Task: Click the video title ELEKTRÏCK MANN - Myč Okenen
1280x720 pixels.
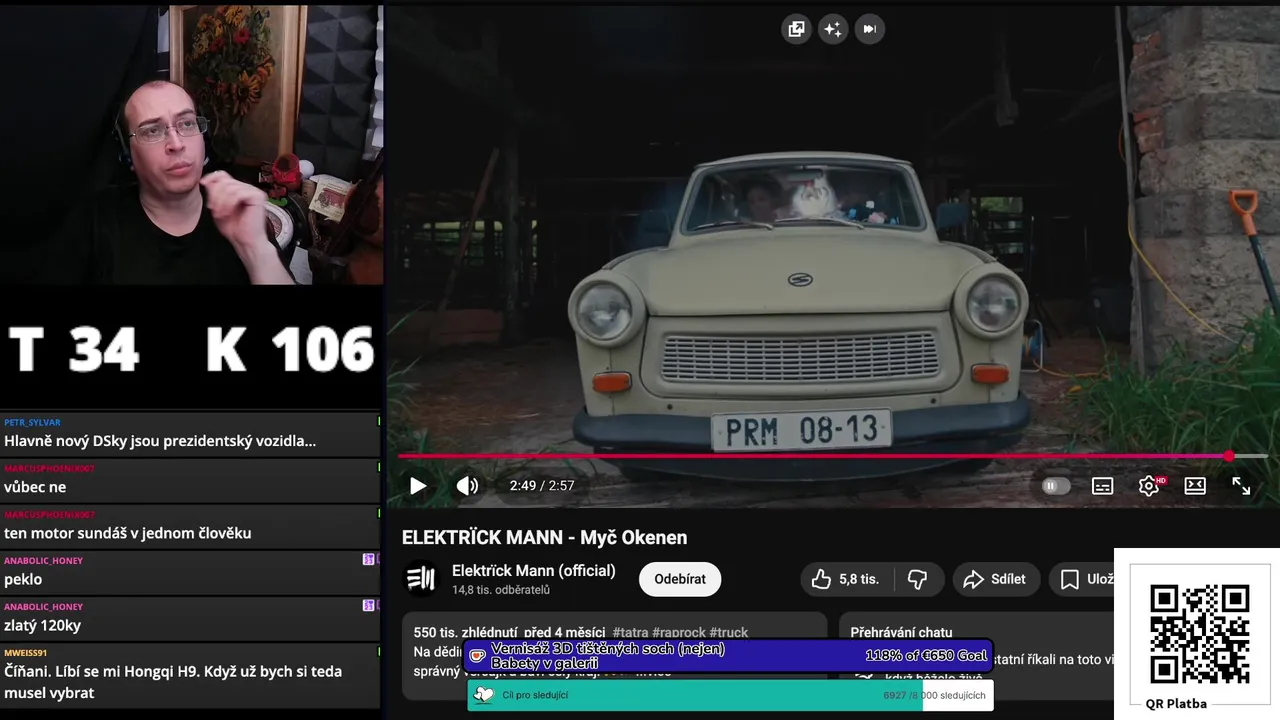Action: [x=544, y=537]
